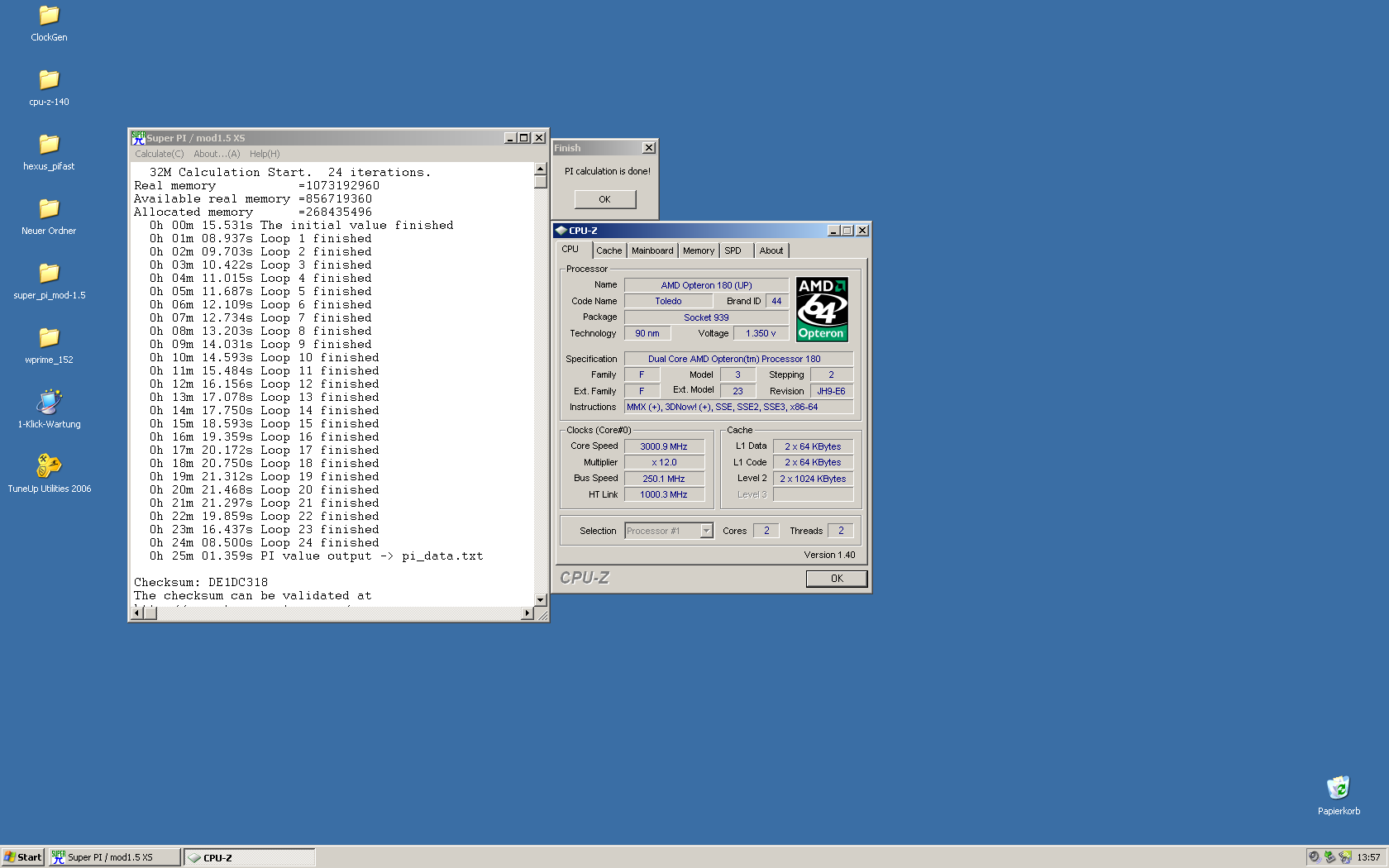
Task: Click the first system tray icon
Action: pyautogui.click(x=1314, y=857)
